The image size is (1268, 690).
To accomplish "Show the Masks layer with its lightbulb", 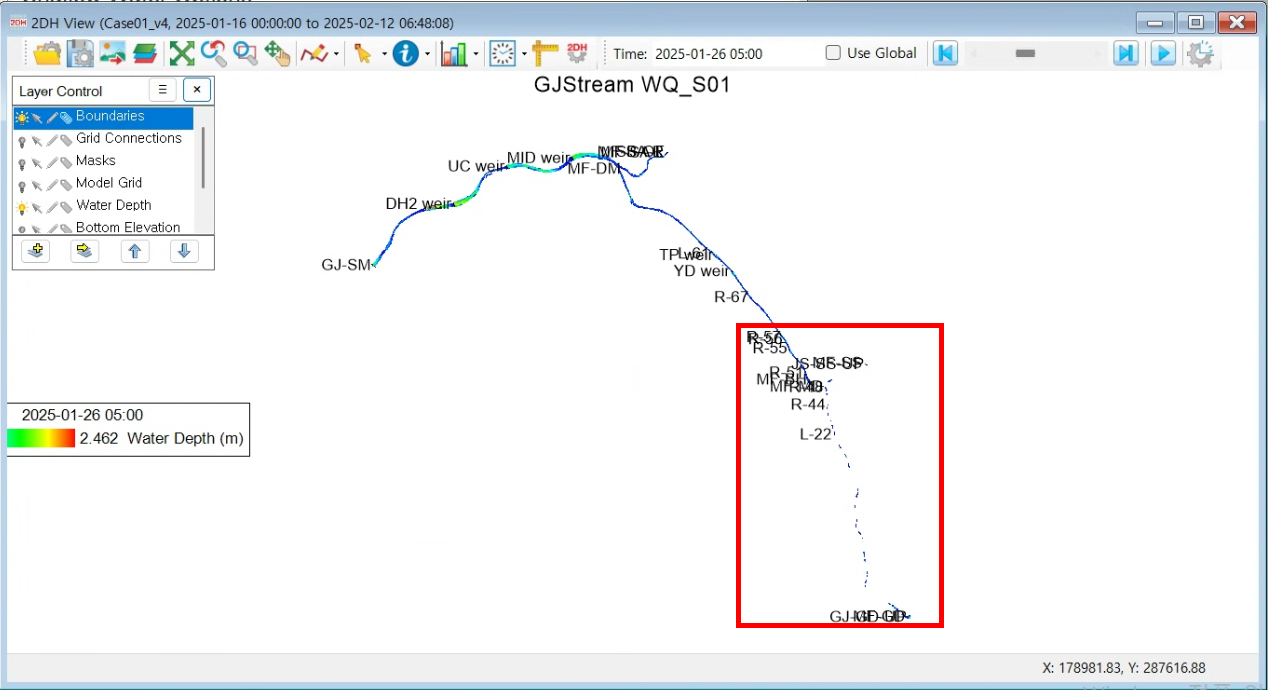I will coord(22,162).
